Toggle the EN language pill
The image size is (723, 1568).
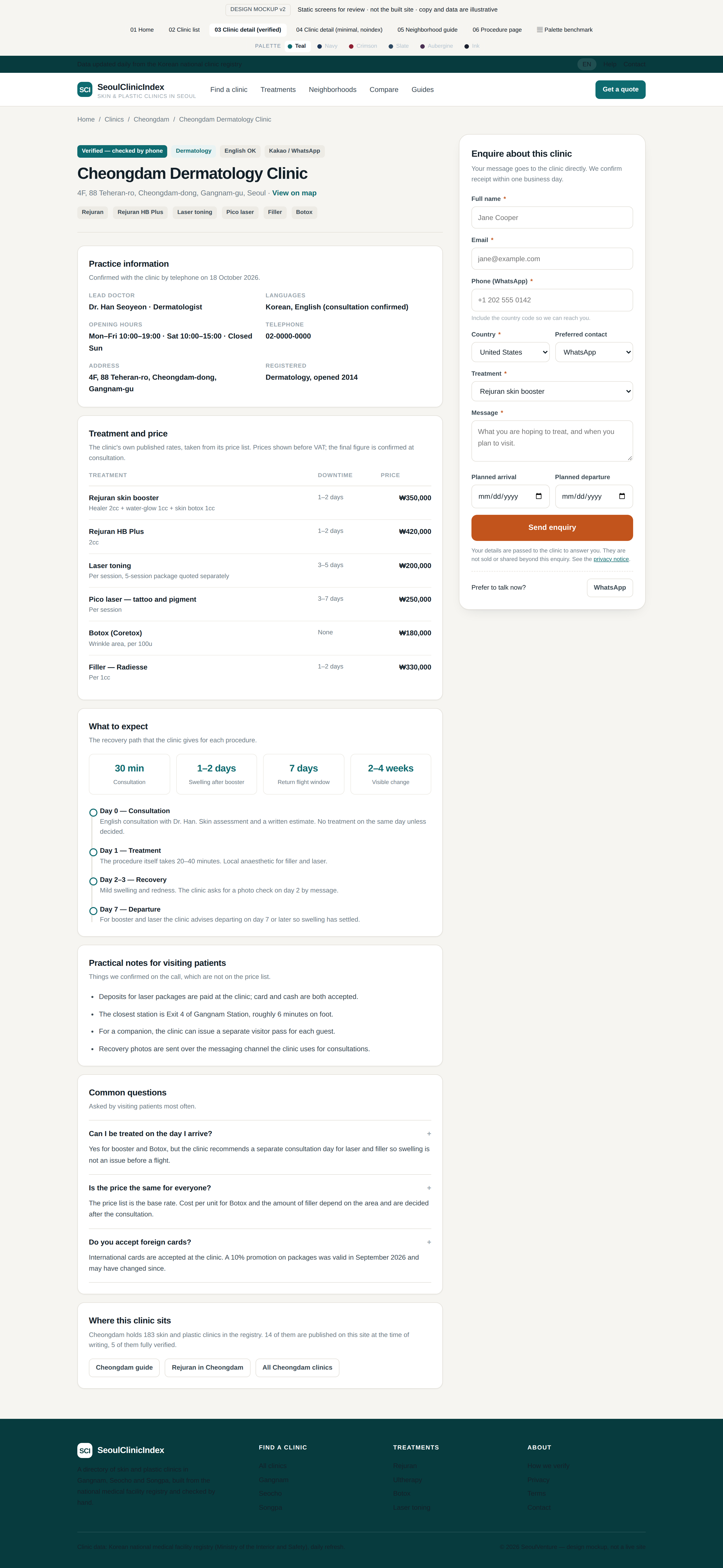[x=587, y=65]
